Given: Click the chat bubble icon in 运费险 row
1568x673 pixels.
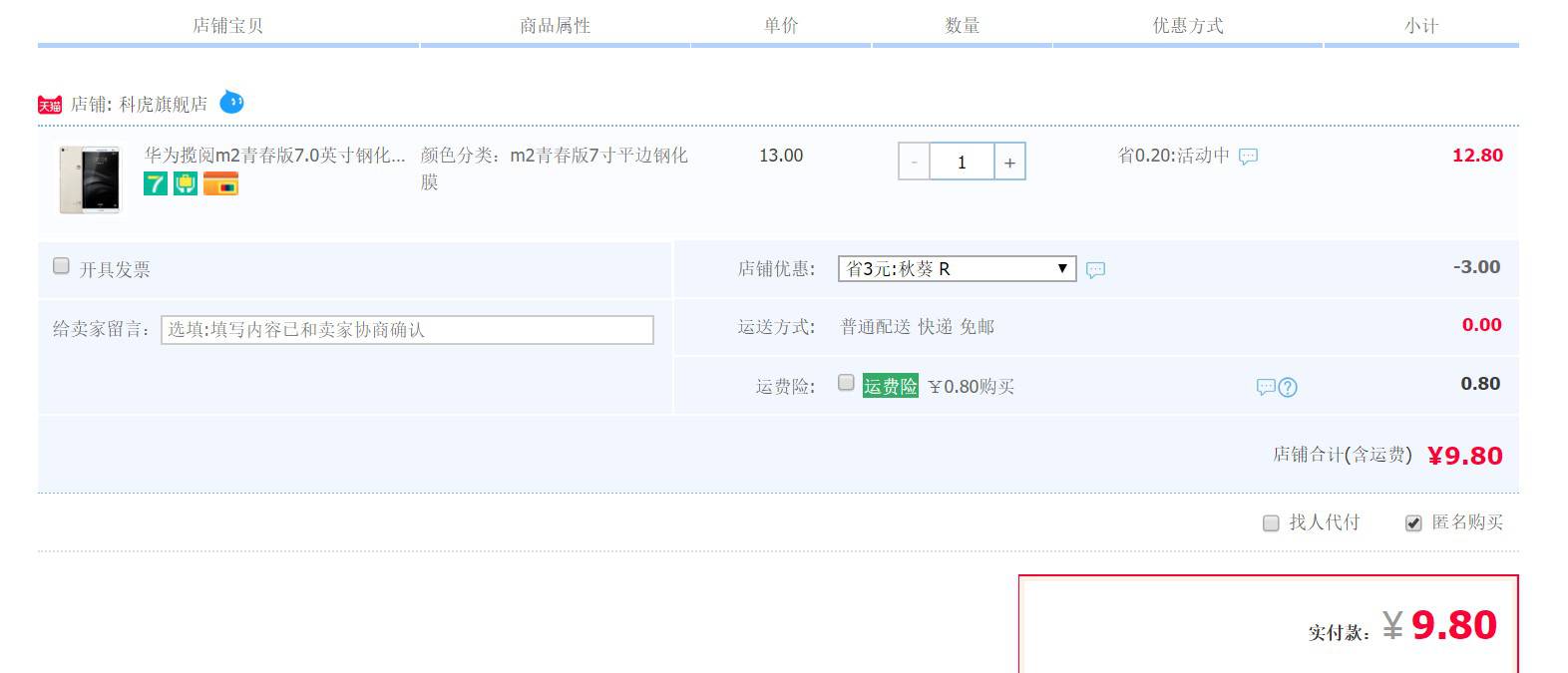Looking at the screenshot, I should click(x=1266, y=387).
